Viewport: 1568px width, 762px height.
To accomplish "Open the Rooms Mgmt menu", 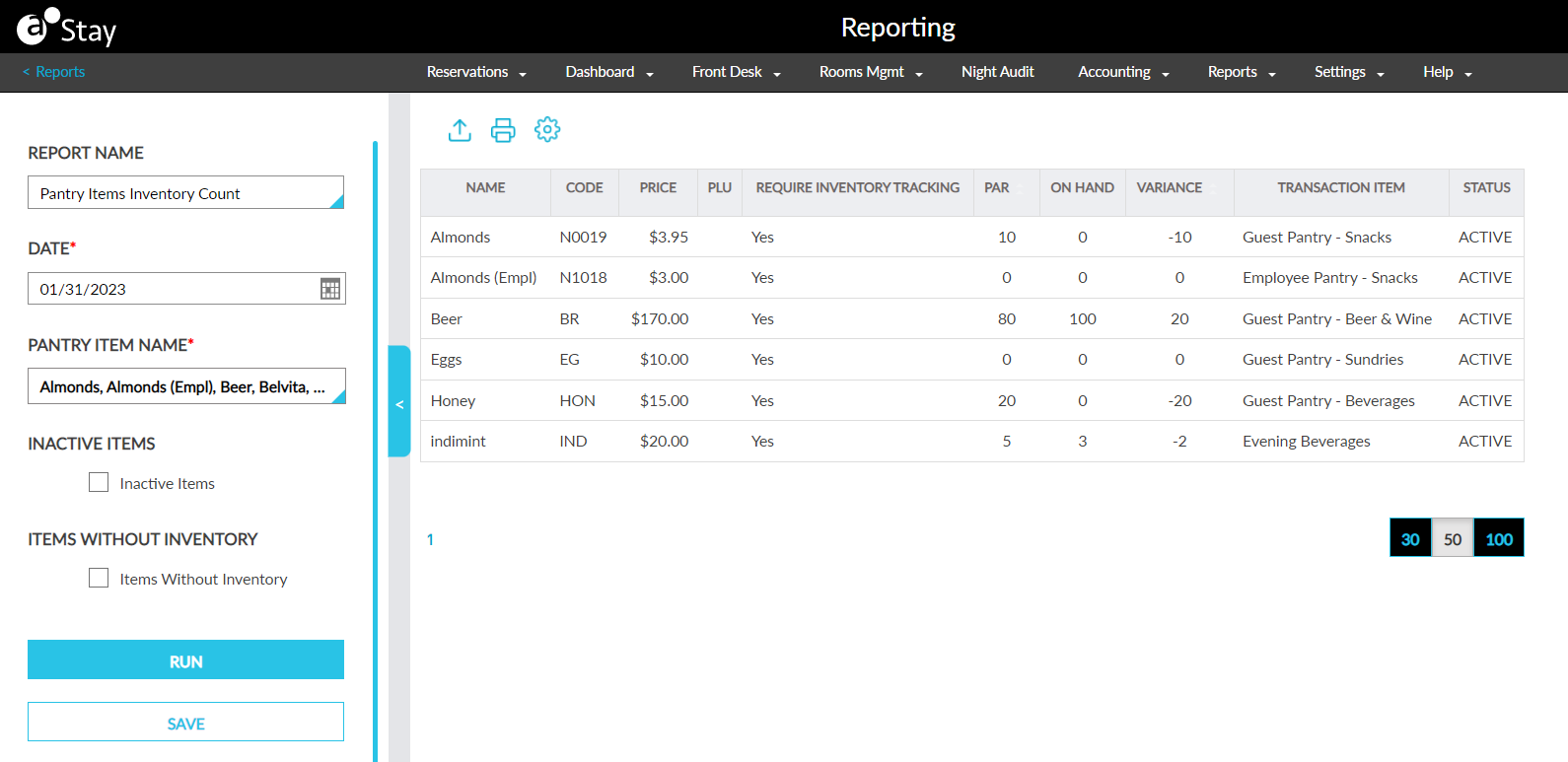I will pos(871,72).
